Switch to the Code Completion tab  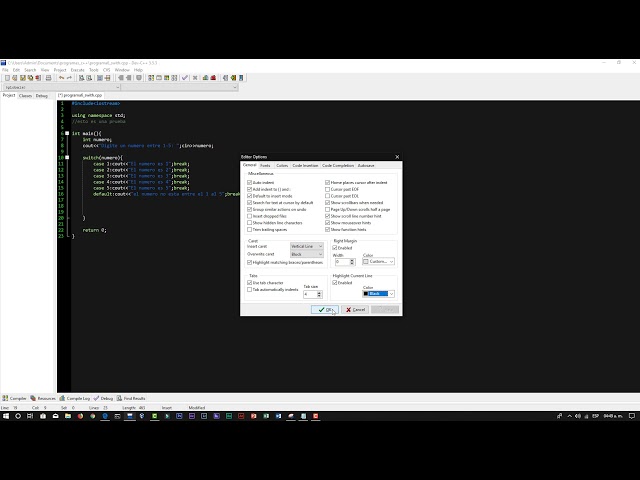[338, 166]
